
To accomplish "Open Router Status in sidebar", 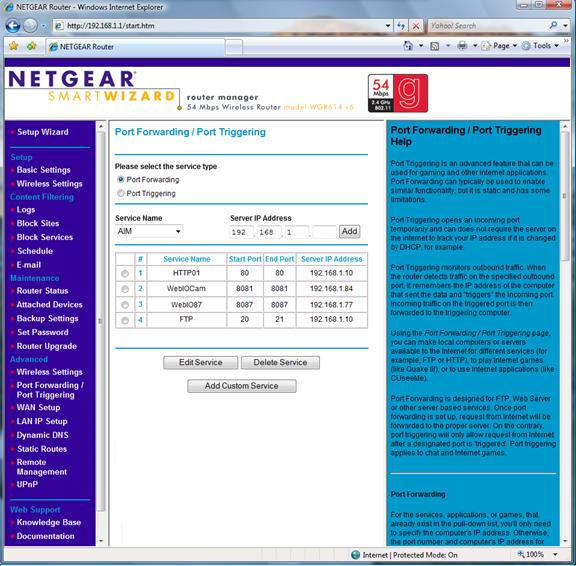I will coord(42,291).
